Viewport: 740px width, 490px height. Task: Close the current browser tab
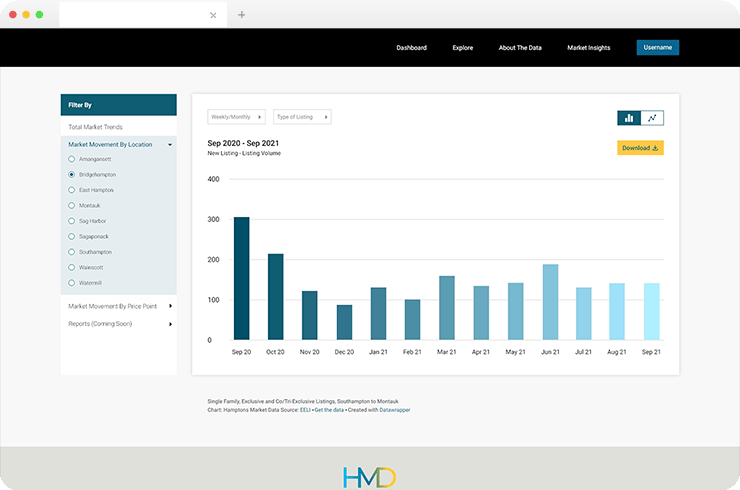tap(213, 15)
